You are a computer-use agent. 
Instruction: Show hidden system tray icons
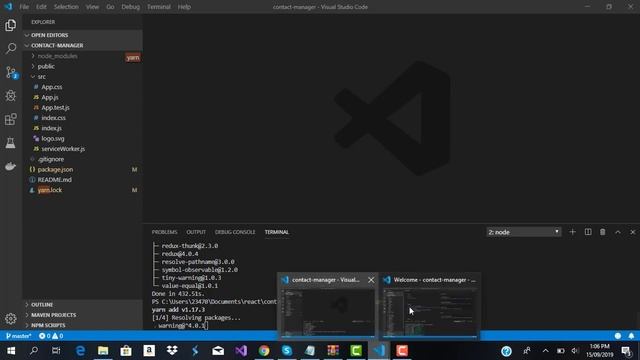click(545, 351)
